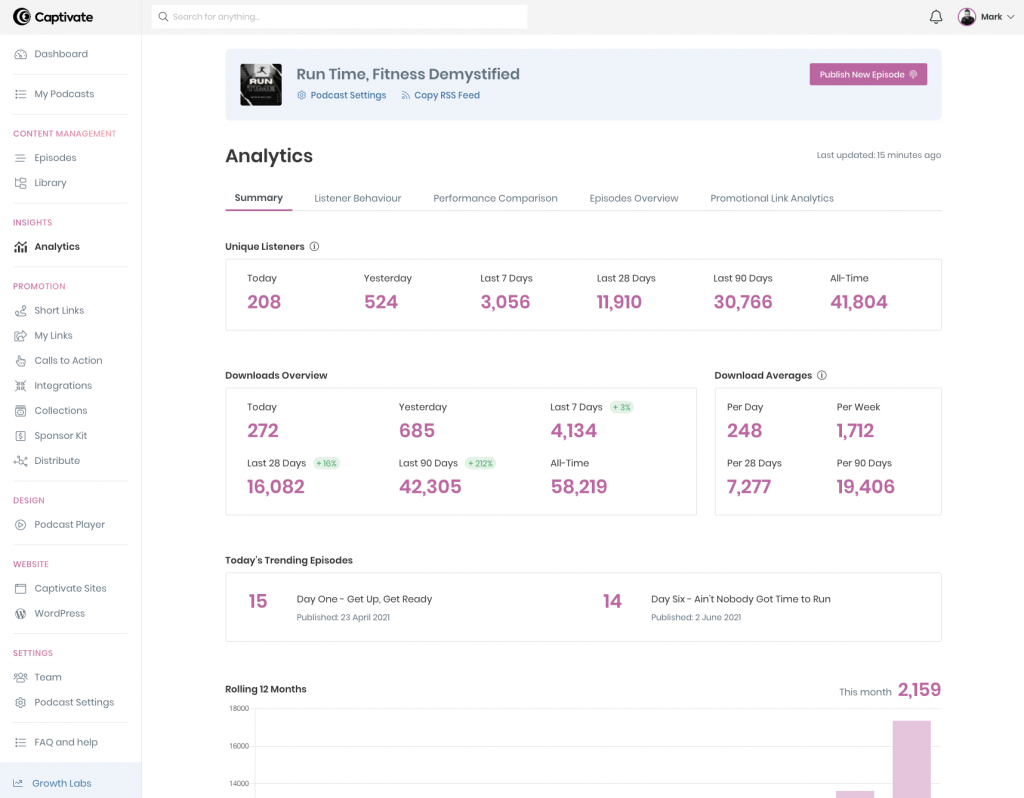Open Dashboard from the sidebar icon
Image resolution: width=1024 pixels, height=798 pixels.
point(21,54)
